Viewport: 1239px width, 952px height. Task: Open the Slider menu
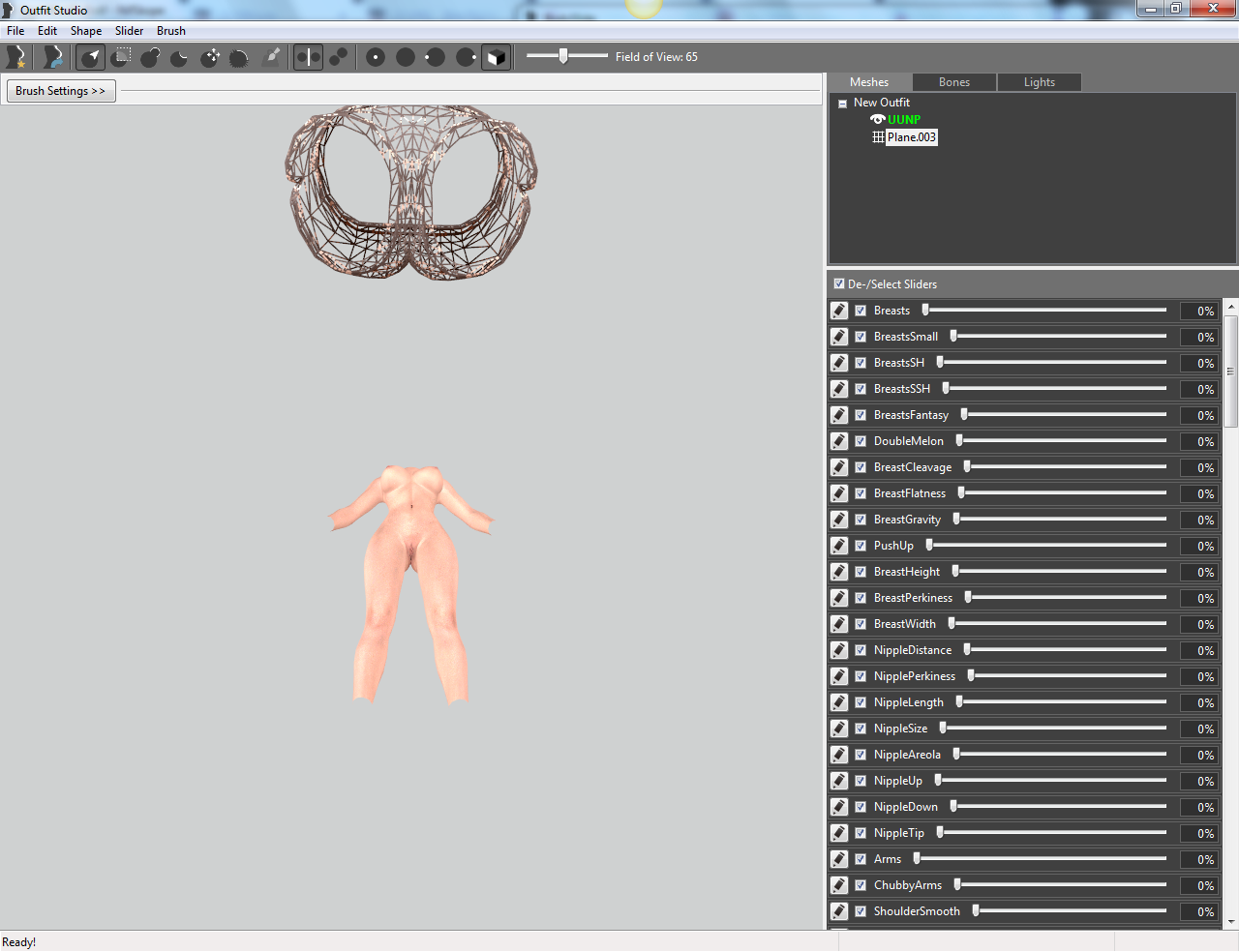click(x=129, y=31)
